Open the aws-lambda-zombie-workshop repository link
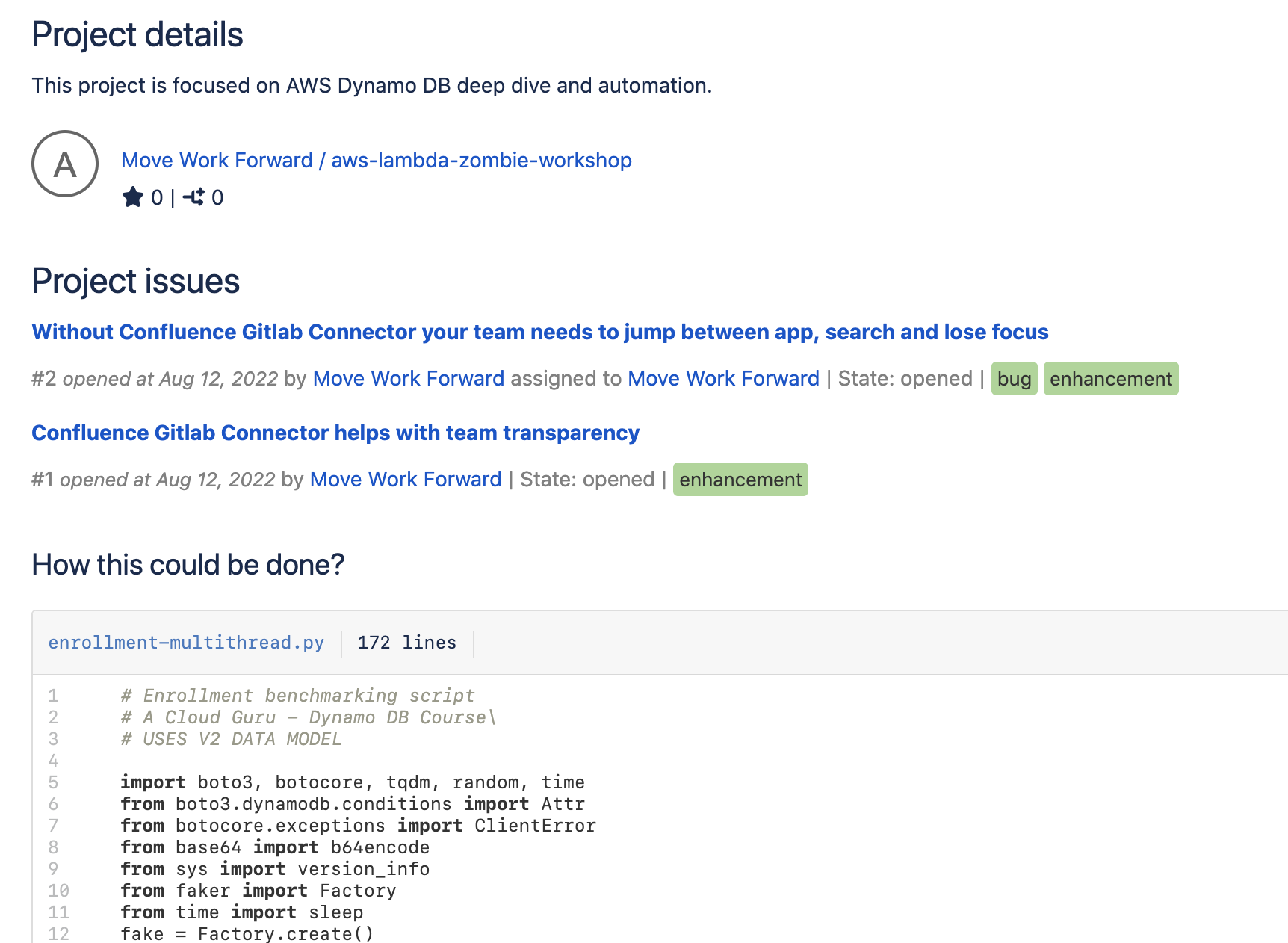This screenshot has height=943, width=1288. [480, 160]
